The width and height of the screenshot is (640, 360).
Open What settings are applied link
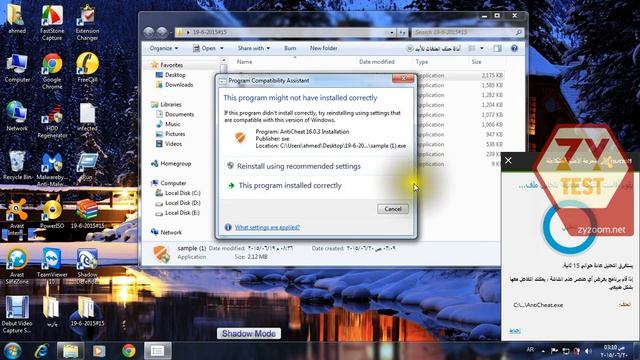pos(267,227)
